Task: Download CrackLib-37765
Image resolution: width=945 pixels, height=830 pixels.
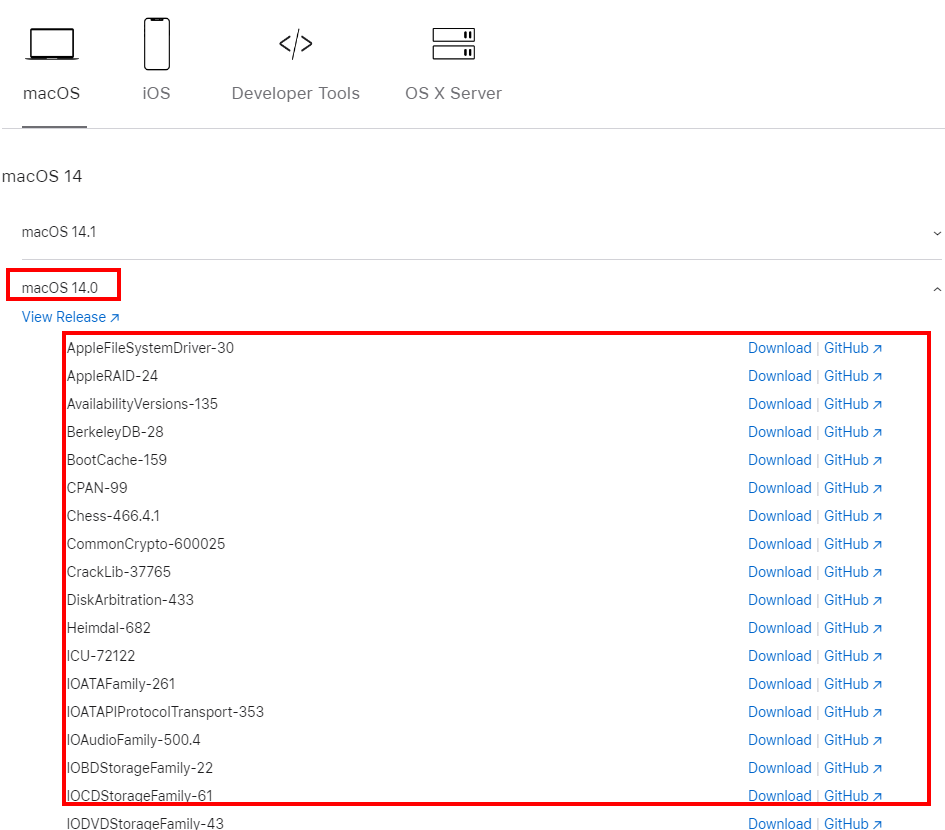Action: pyautogui.click(x=780, y=572)
